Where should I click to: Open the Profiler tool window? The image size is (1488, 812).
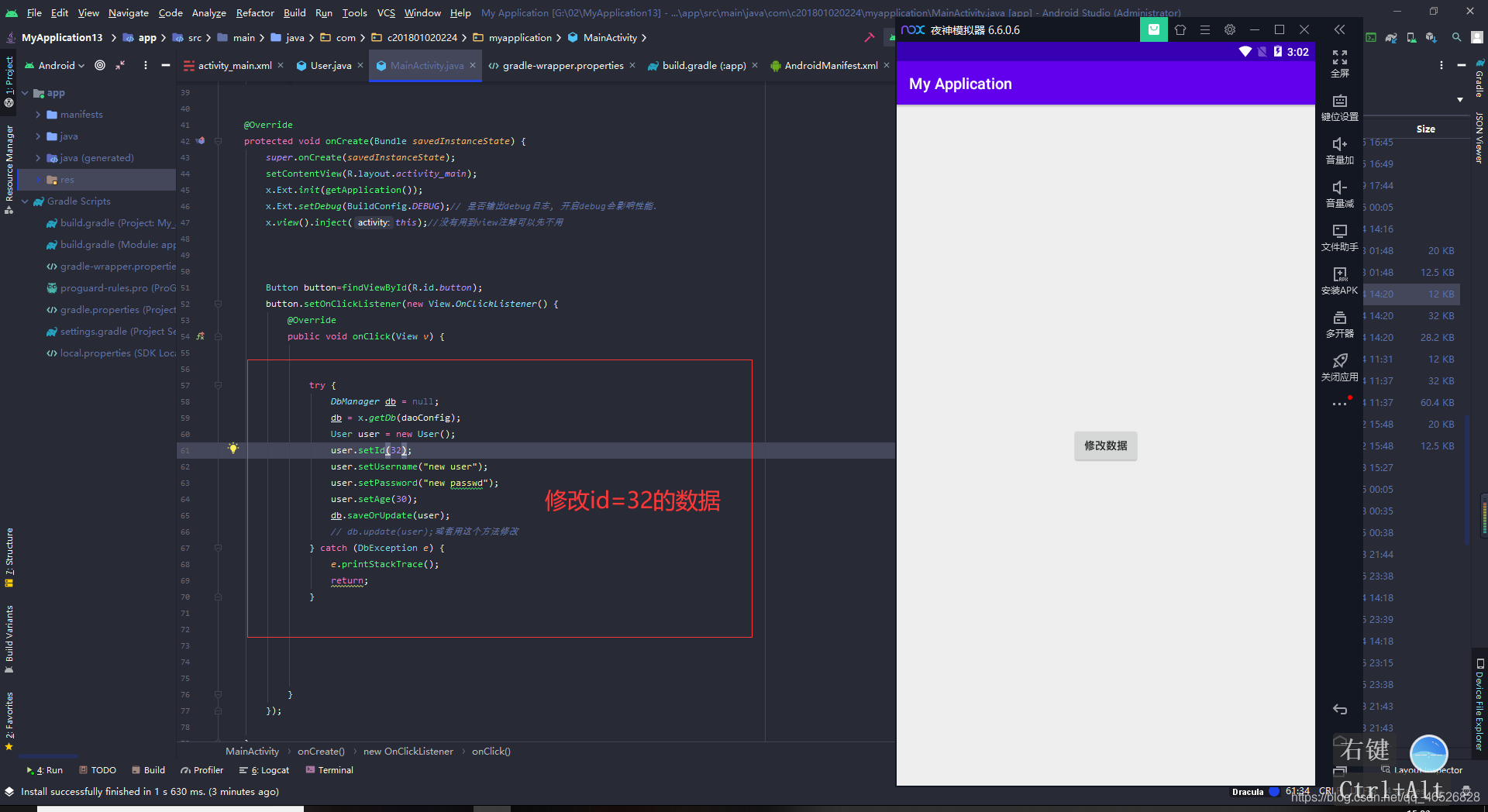coord(201,770)
